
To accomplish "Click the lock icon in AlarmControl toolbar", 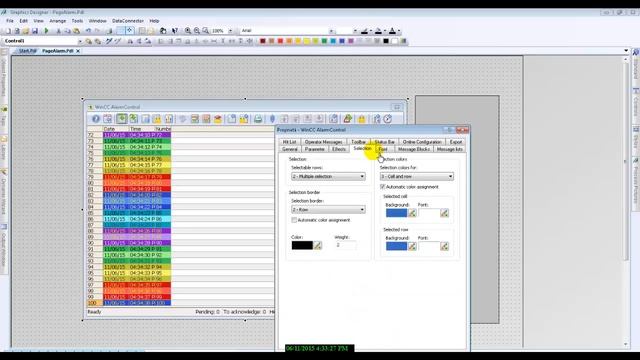I will click(x=361, y=119).
